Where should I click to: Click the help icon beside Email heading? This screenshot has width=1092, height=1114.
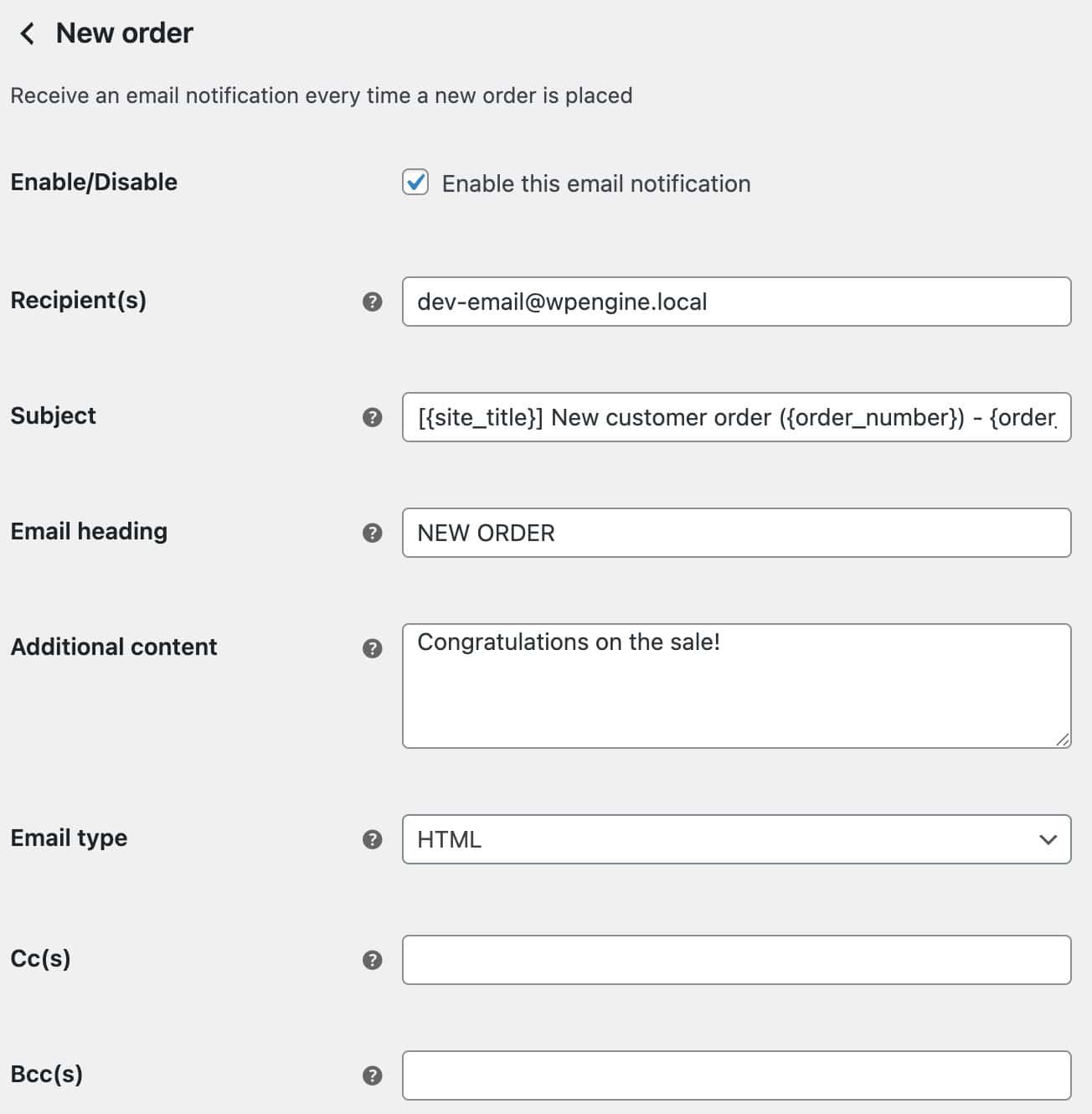(371, 533)
